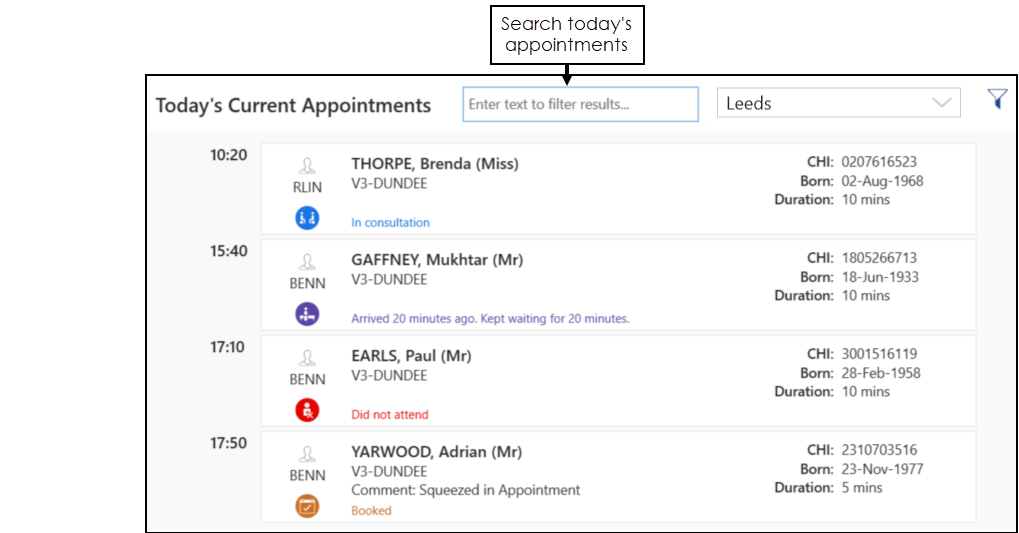Click the orange Booked status icon
The height and width of the screenshot is (533, 1019).
(x=307, y=506)
